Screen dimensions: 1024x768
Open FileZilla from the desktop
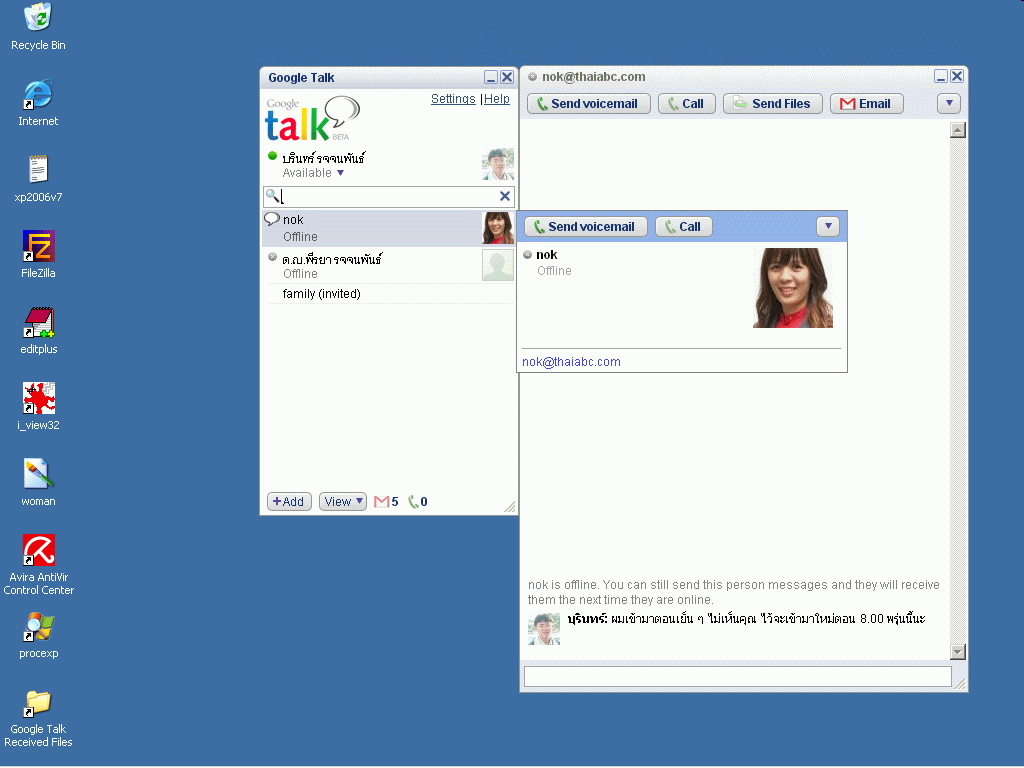38,247
